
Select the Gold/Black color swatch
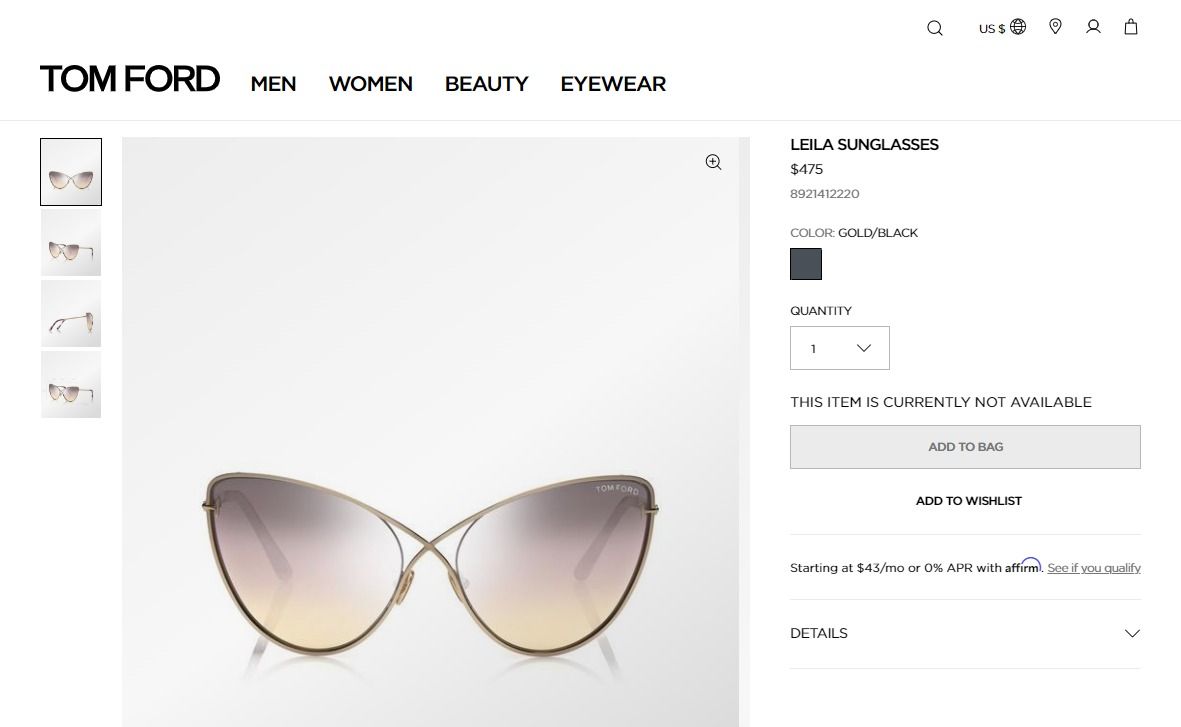806,264
